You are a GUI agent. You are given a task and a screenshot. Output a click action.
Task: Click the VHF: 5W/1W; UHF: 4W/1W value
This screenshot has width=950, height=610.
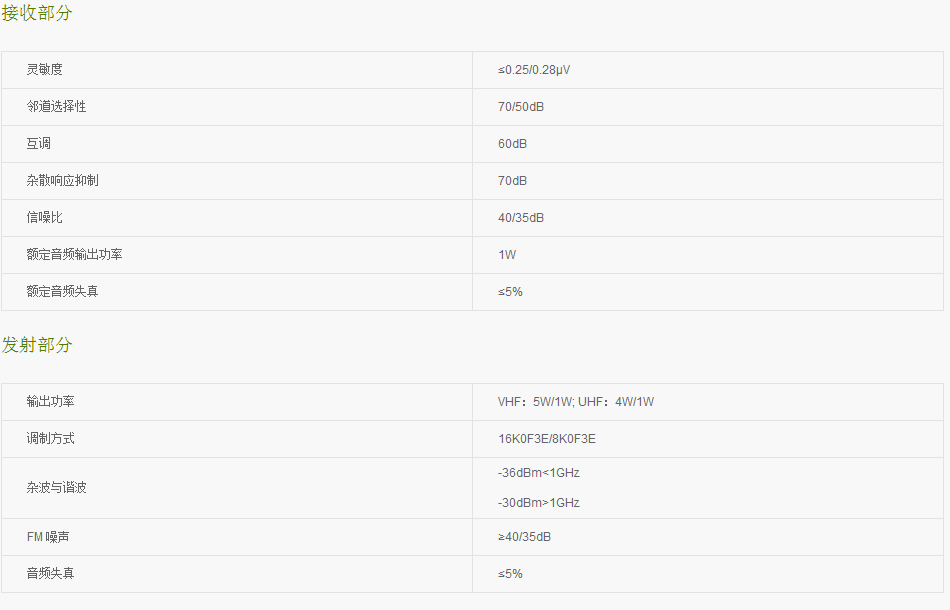click(x=576, y=402)
